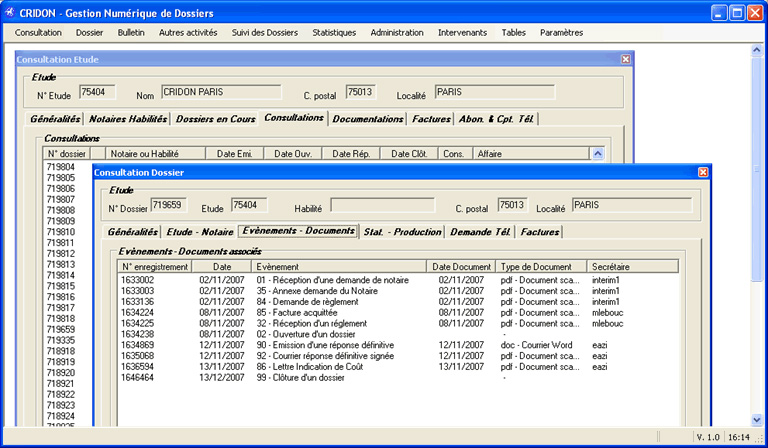The width and height of the screenshot is (768, 448).
Task: Close the Consultation Dossier window
Action: 701,173
